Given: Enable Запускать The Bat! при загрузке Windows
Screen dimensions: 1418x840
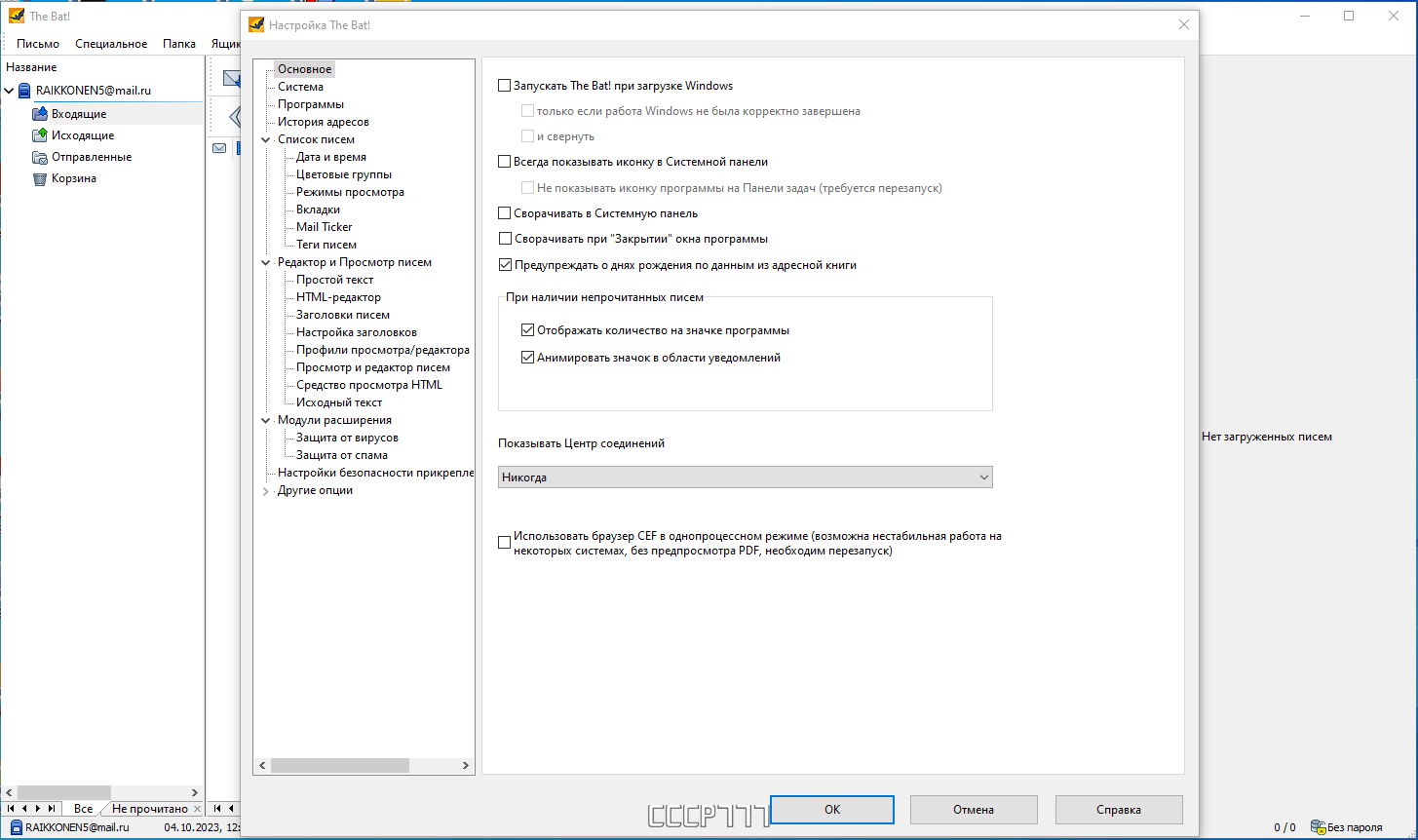Looking at the screenshot, I should [504, 86].
